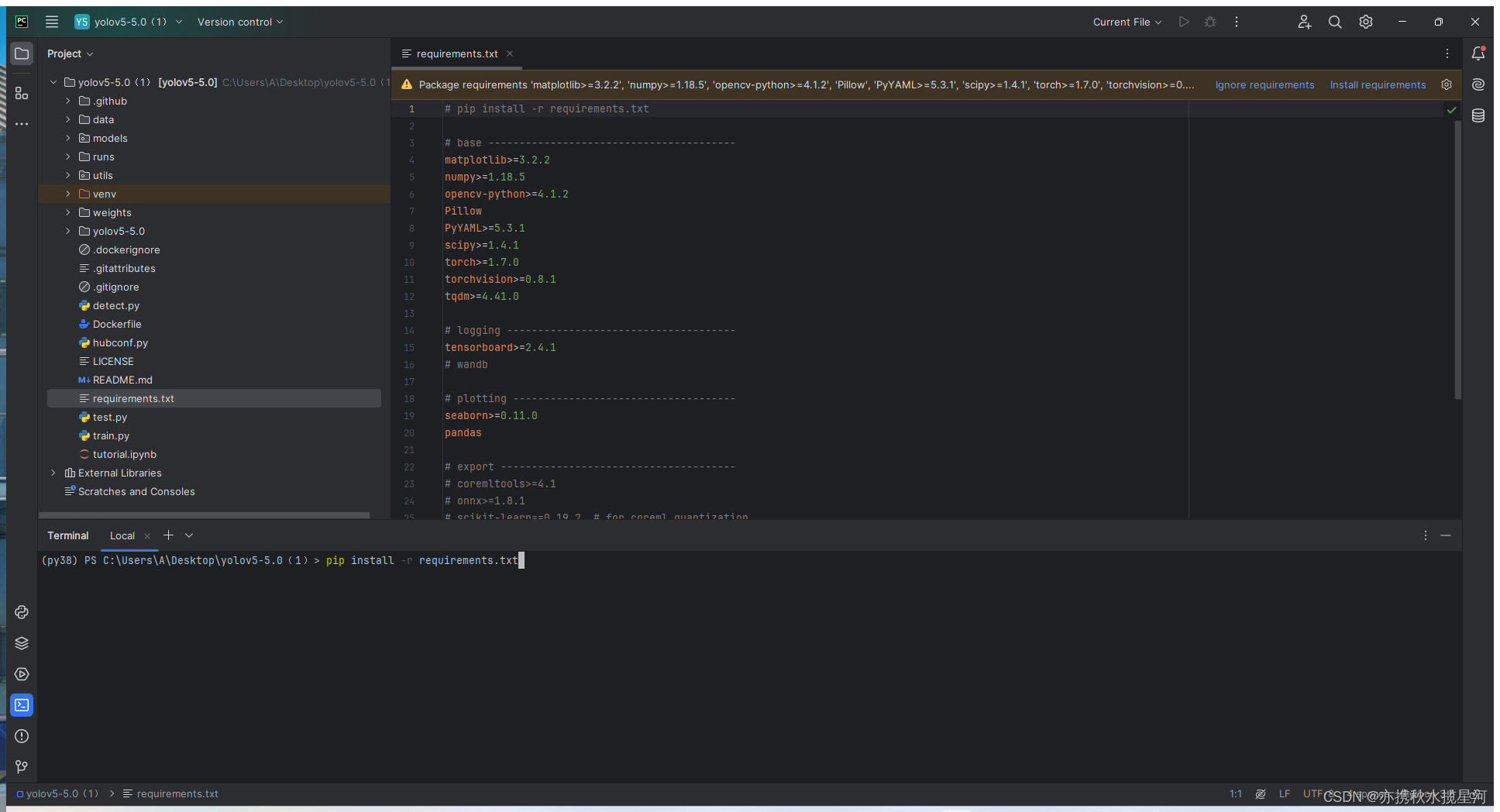Open the Services run tool window
This screenshot has width=1500, height=812.
22,674
